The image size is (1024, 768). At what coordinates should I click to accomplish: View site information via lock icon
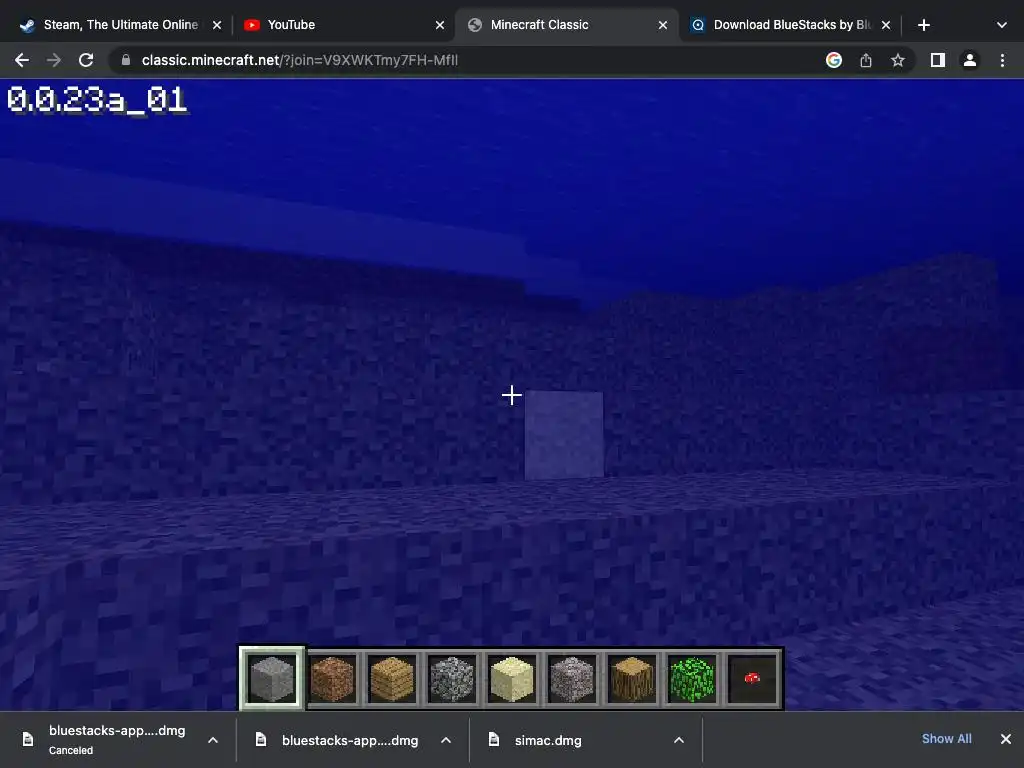click(x=126, y=60)
